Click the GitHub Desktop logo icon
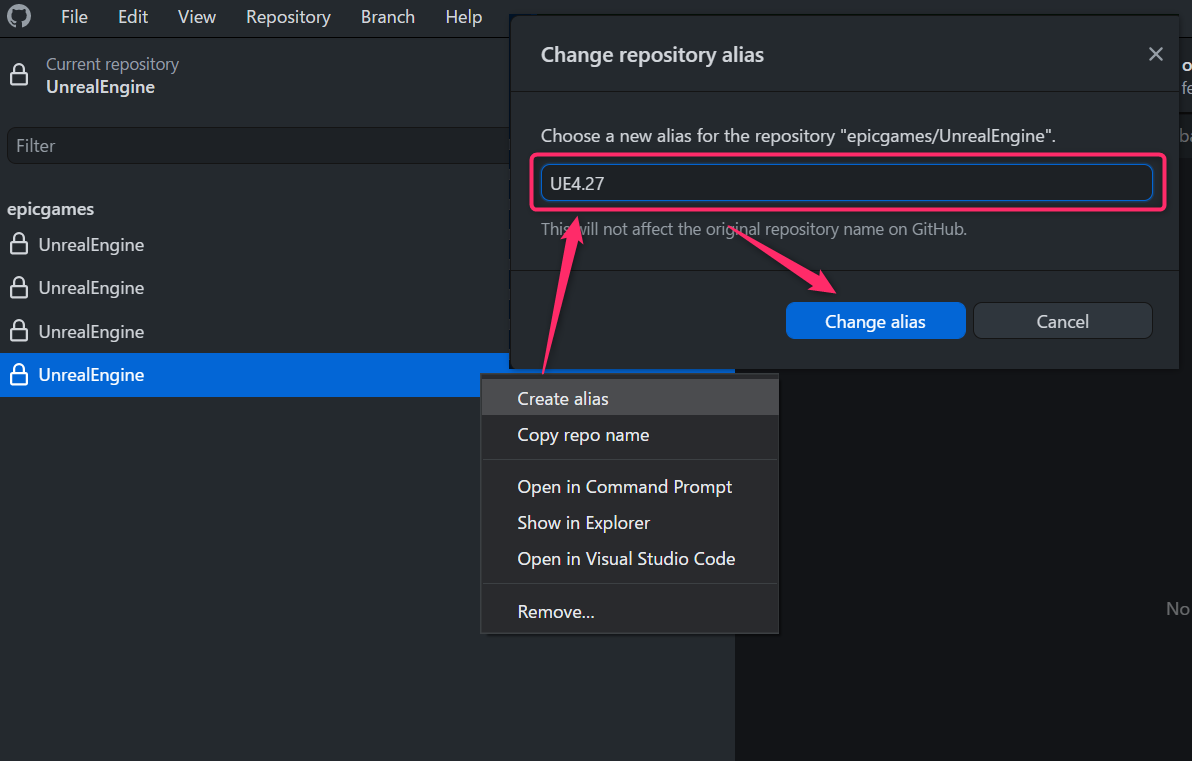This screenshot has width=1192, height=761. pyautogui.click(x=19, y=16)
